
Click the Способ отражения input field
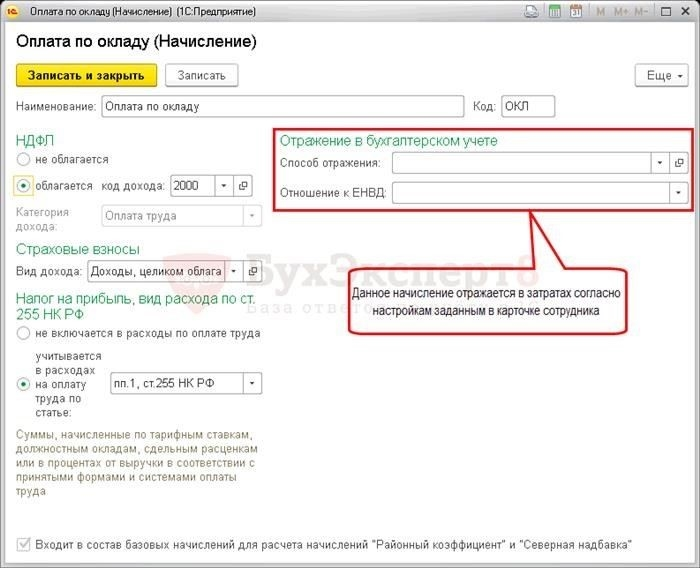point(521,163)
